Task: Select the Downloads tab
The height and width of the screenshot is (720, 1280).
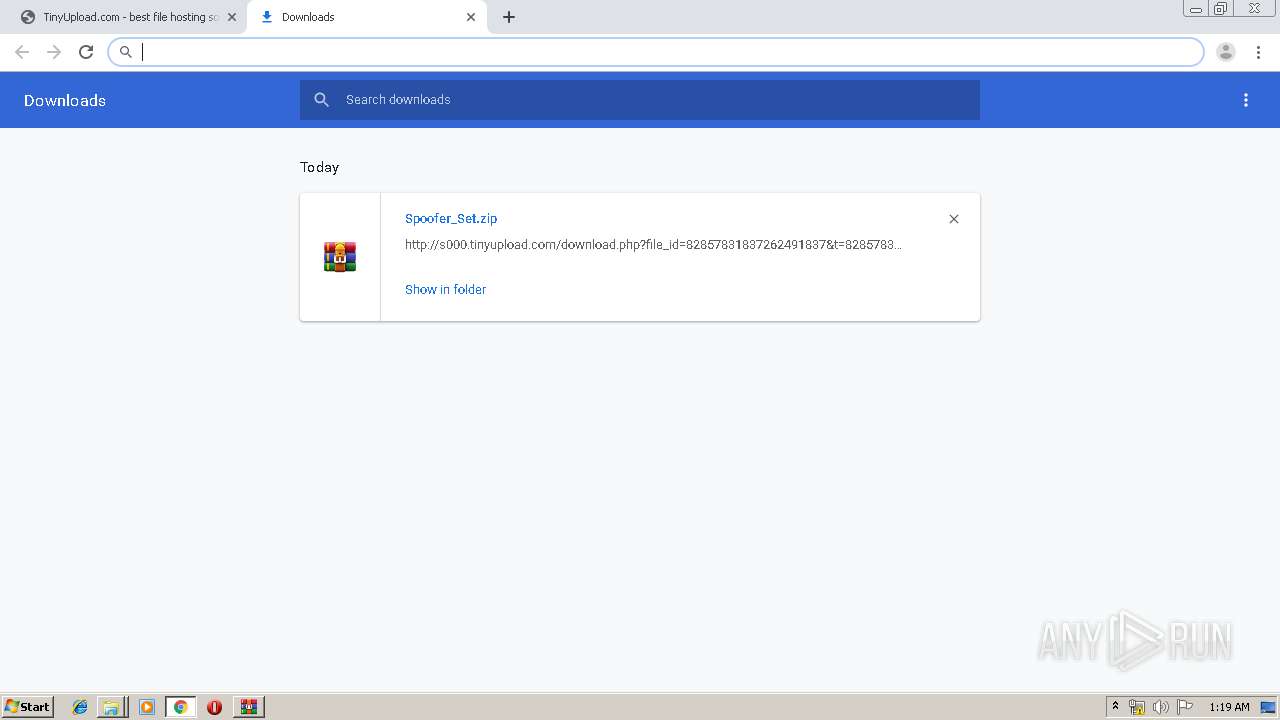Action: [x=366, y=17]
